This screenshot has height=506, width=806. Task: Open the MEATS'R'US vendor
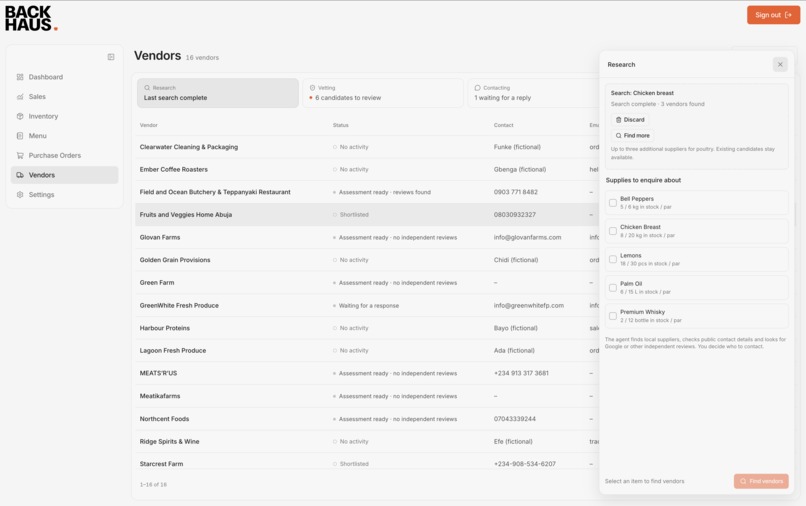pyautogui.click(x=367, y=373)
